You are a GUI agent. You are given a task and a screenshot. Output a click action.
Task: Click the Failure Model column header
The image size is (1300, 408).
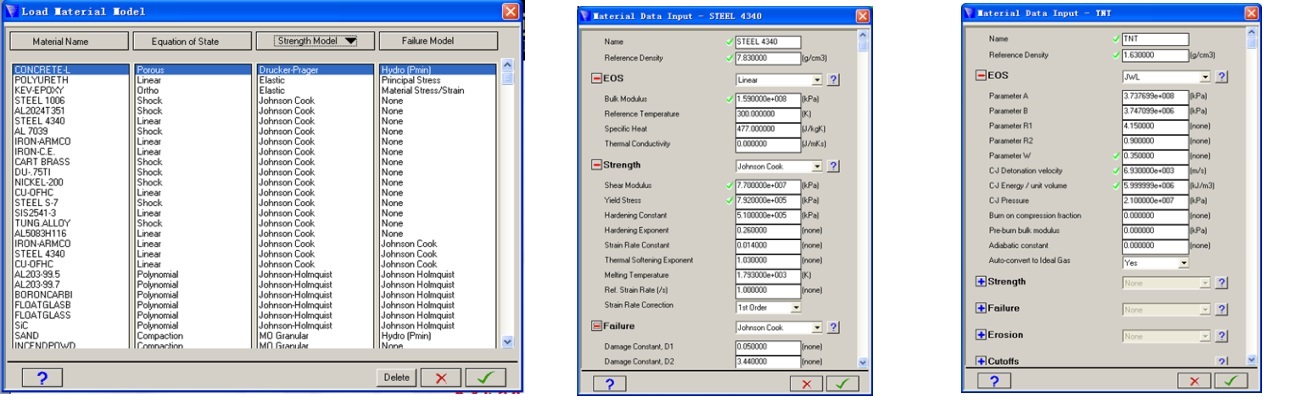click(437, 41)
